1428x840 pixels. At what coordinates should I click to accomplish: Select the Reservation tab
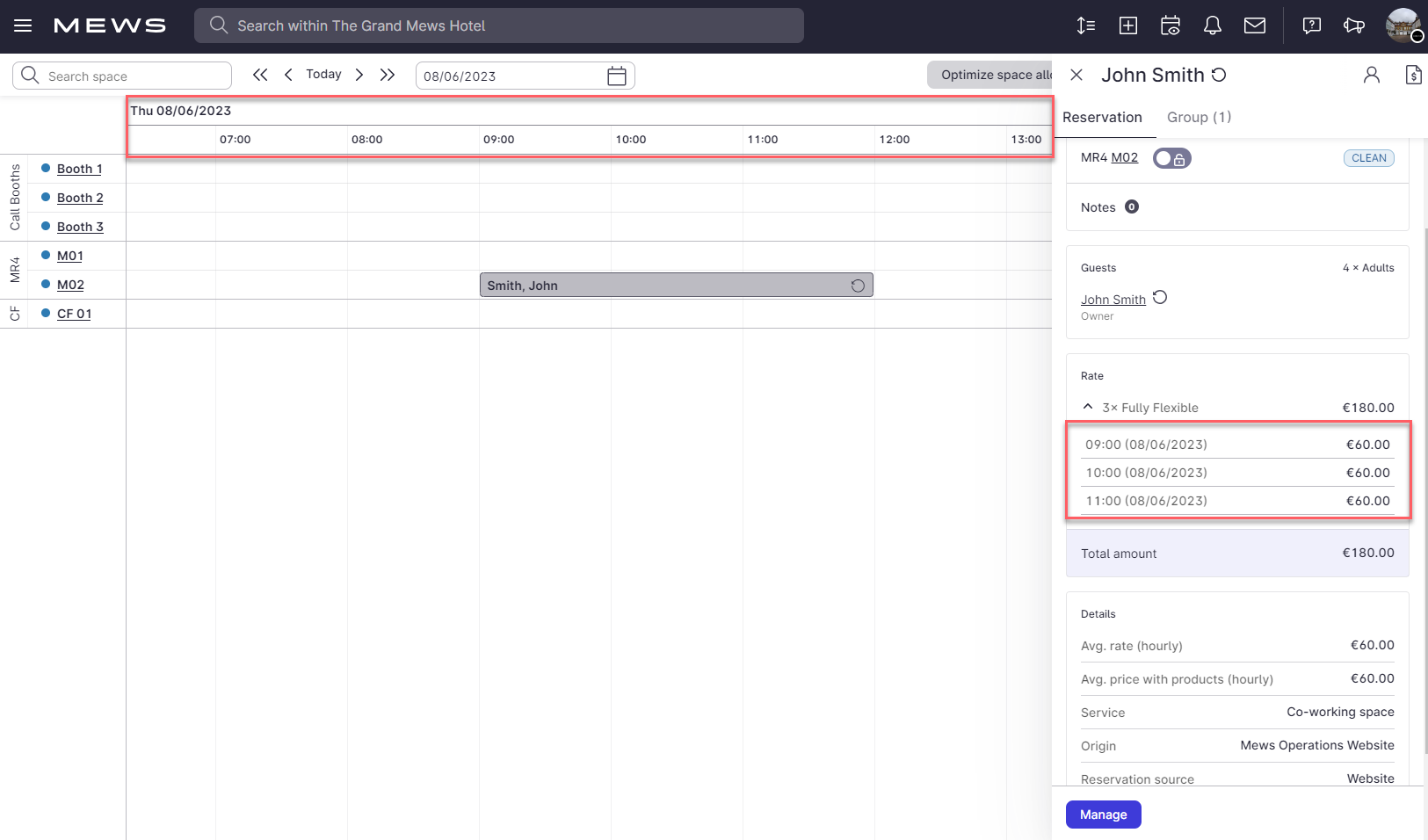[x=1103, y=117]
